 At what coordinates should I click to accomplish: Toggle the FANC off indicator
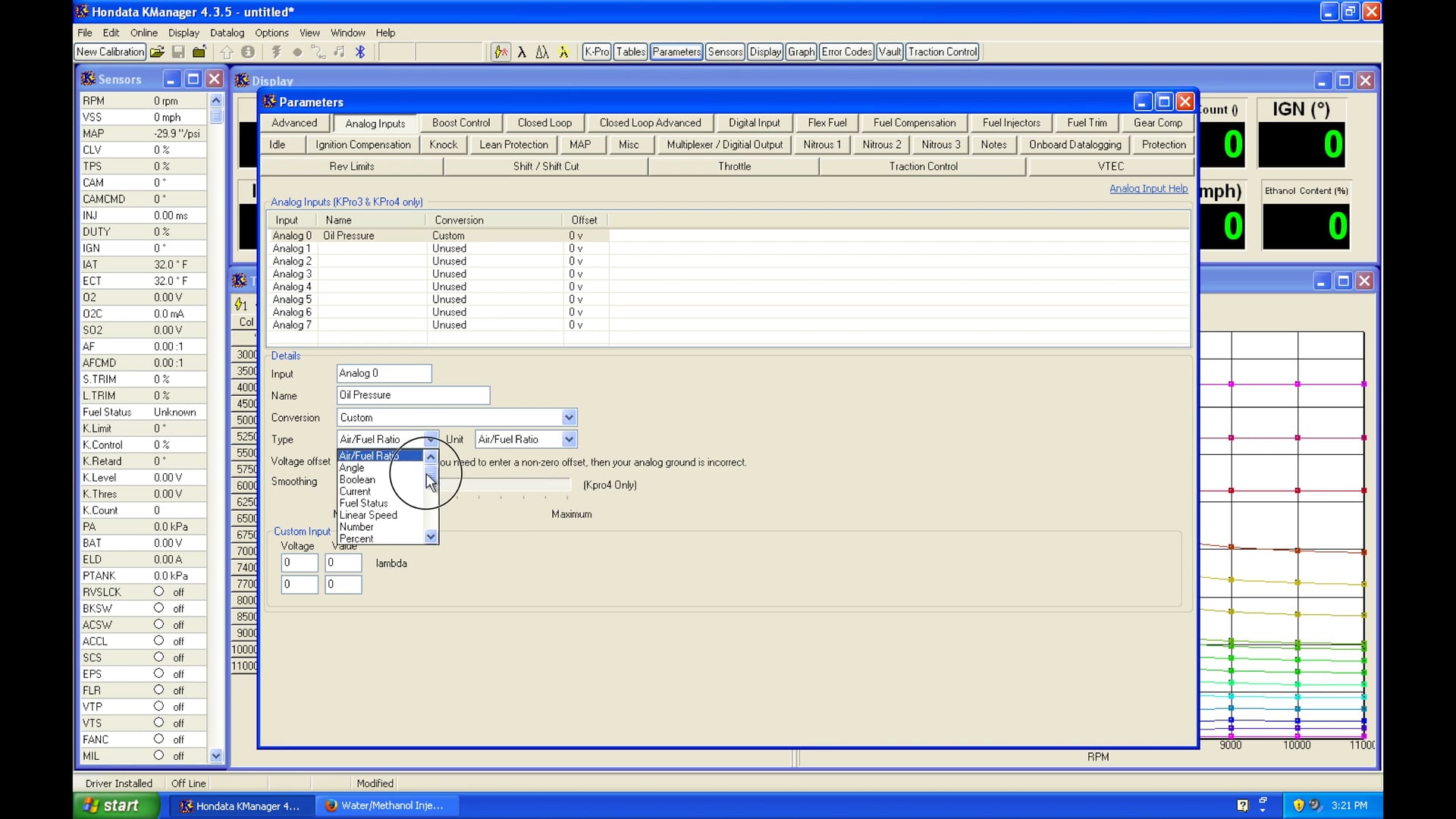pos(159,739)
